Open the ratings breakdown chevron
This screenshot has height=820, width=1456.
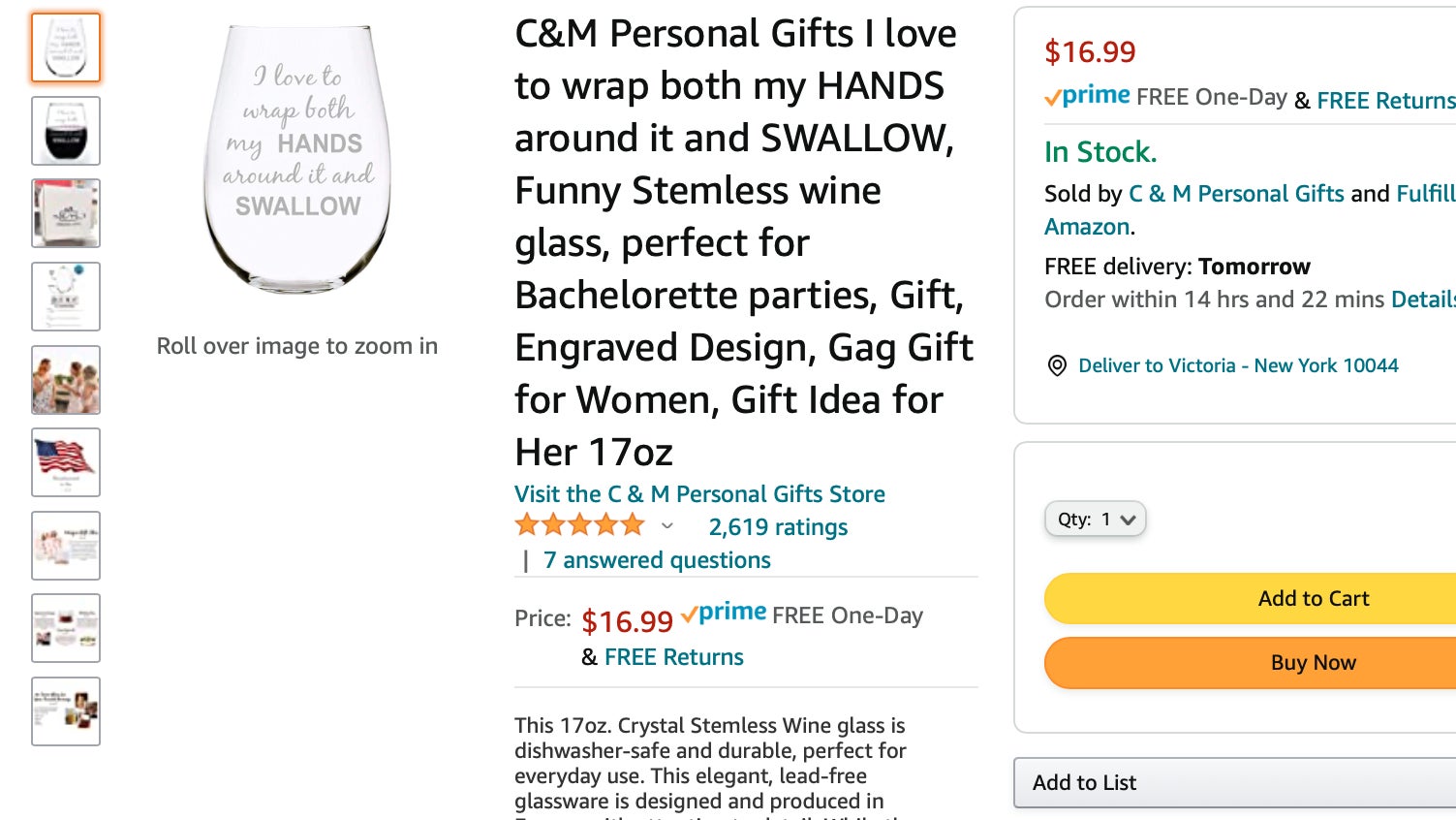[x=666, y=527]
